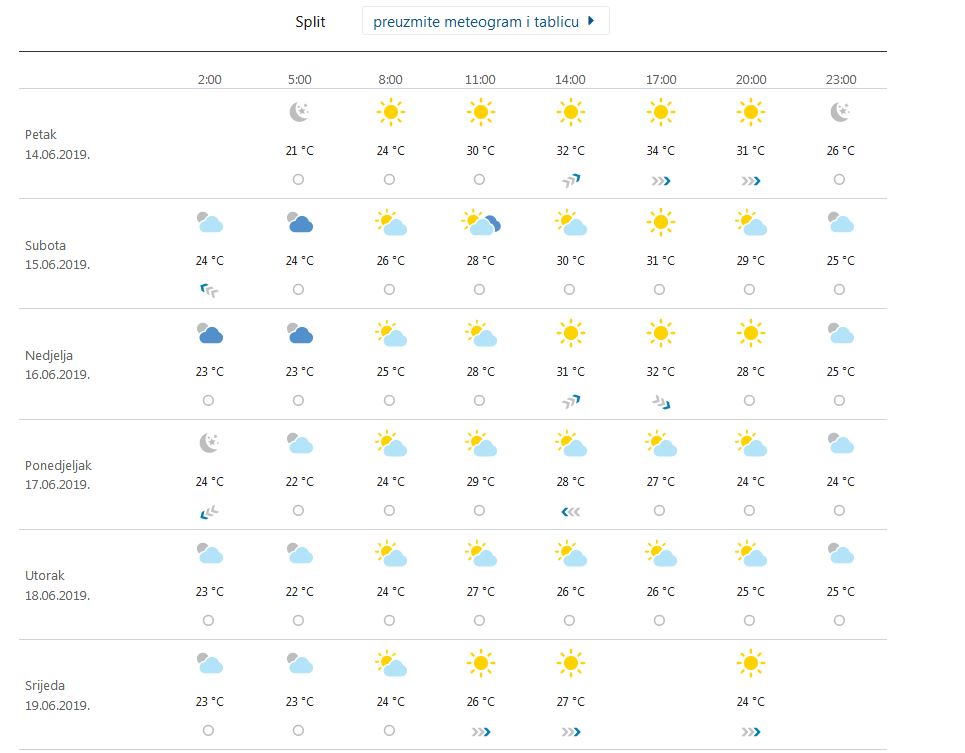Click the sun-behind-cloud icon for Nedjelja 8:00

click(390, 333)
